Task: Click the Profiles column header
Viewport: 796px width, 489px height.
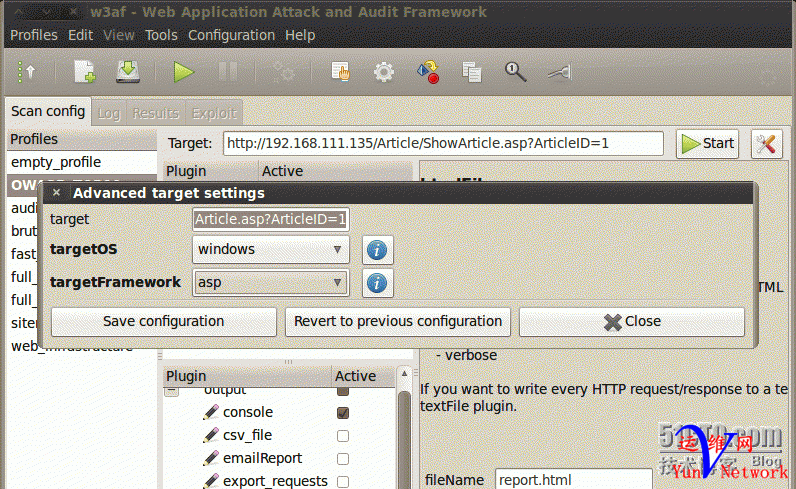Action: (x=81, y=139)
